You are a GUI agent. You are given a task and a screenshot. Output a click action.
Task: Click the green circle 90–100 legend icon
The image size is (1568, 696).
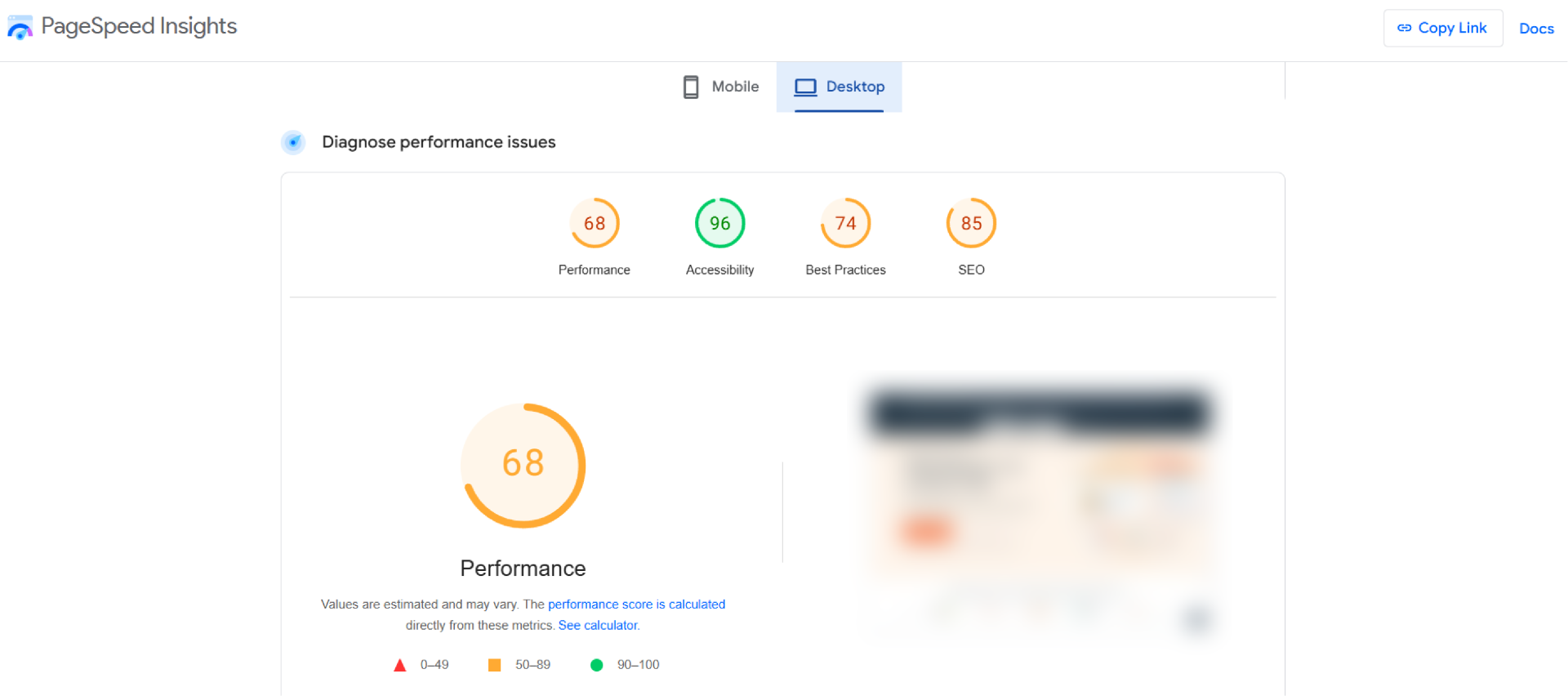[596, 665]
